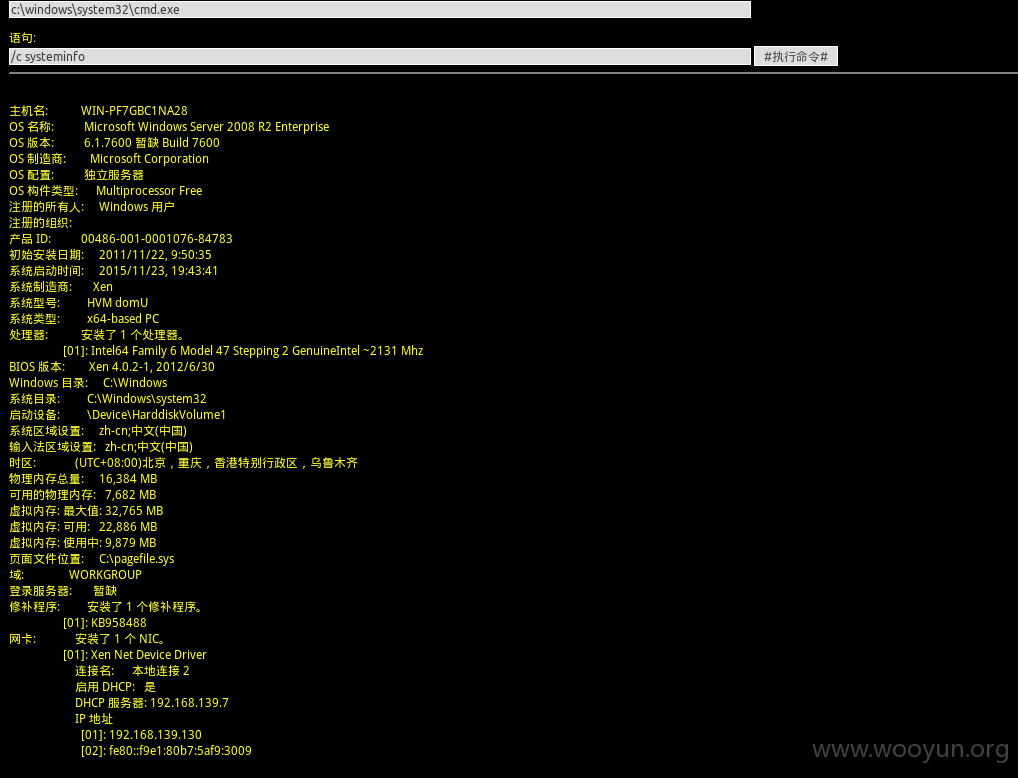Click the WORKGROUP domain value
This screenshot has width=1018, height=778.
105,575
